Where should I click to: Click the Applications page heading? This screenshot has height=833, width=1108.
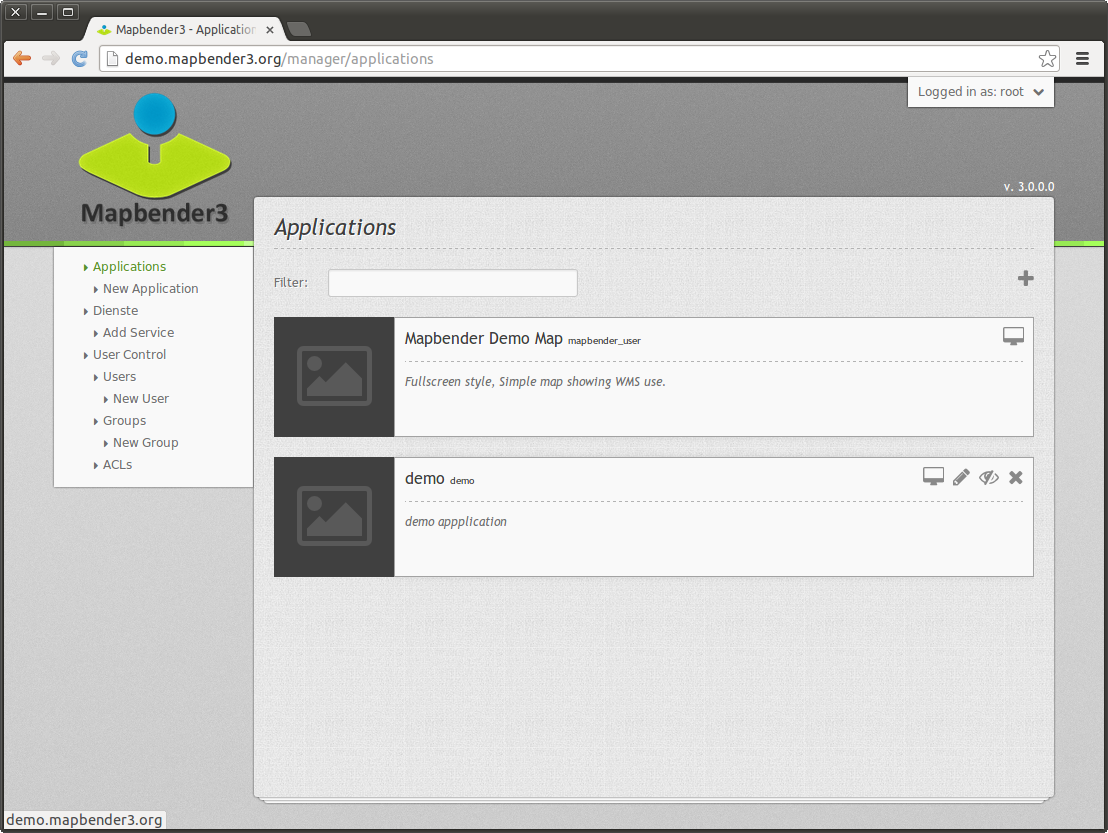pos(335,227)
